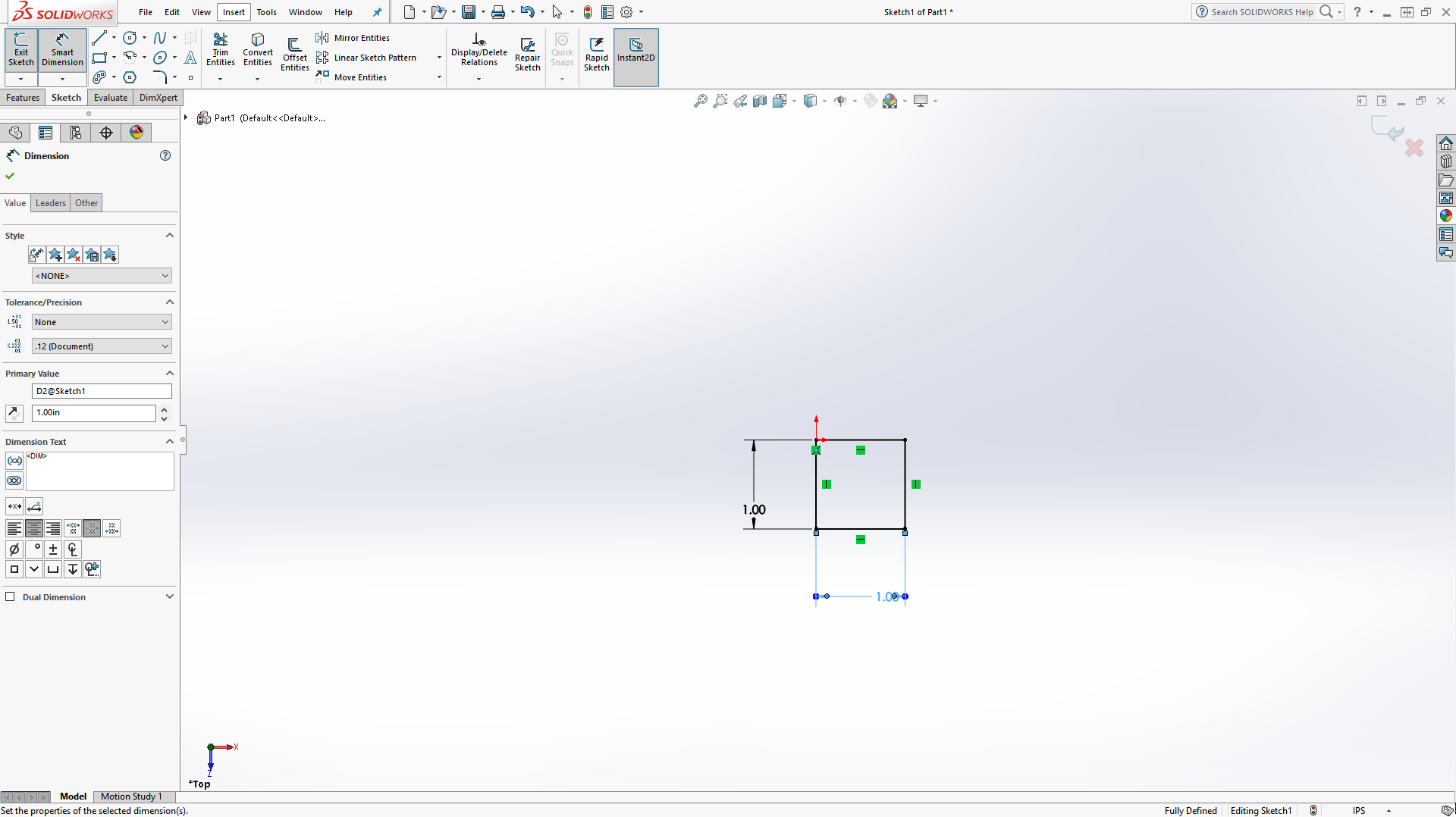This screenshot has height=817, width=1456.
Task: Click the Offset Entities tool
Action: 295,53
